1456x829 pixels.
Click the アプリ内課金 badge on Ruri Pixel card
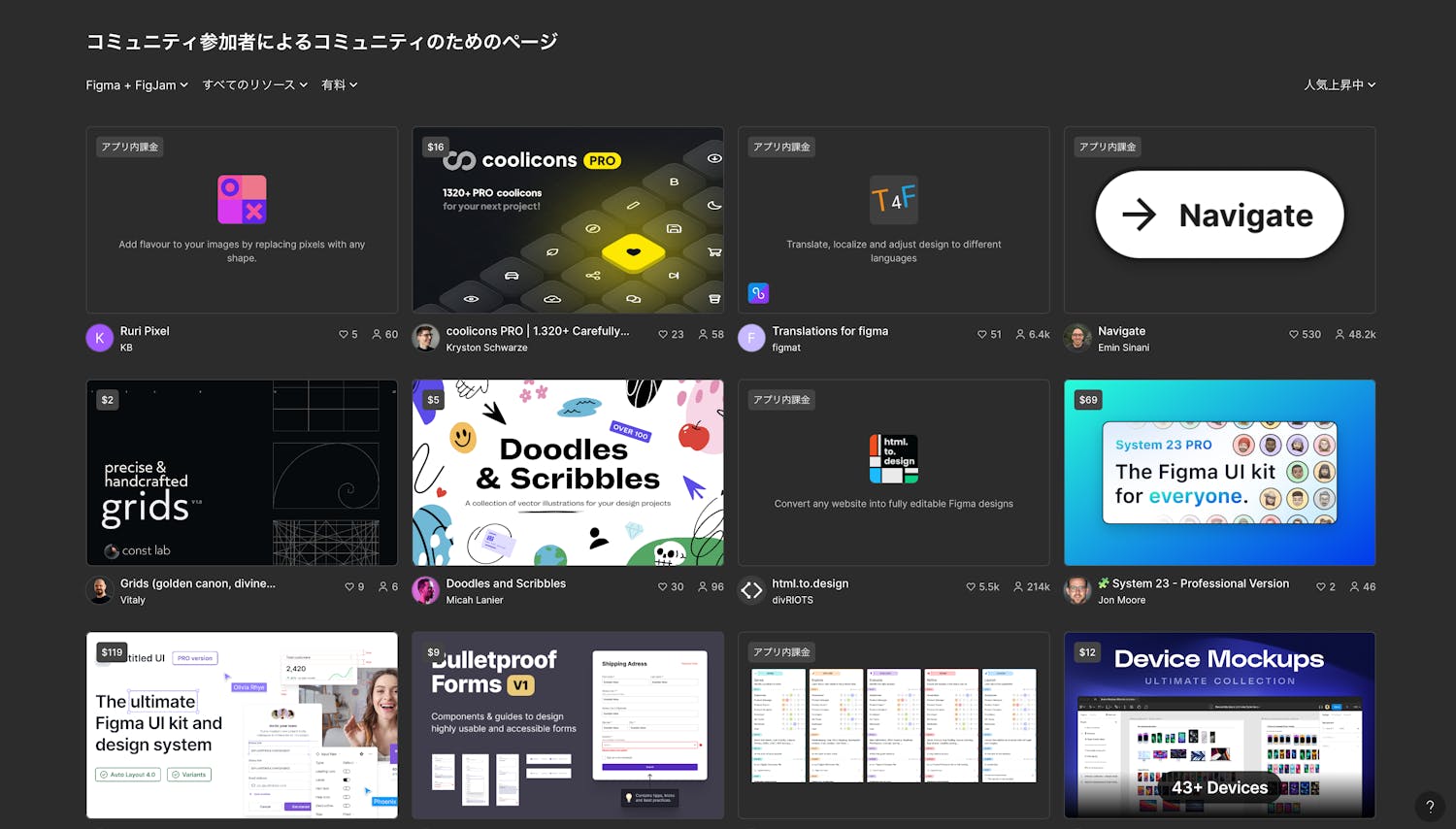130,147
